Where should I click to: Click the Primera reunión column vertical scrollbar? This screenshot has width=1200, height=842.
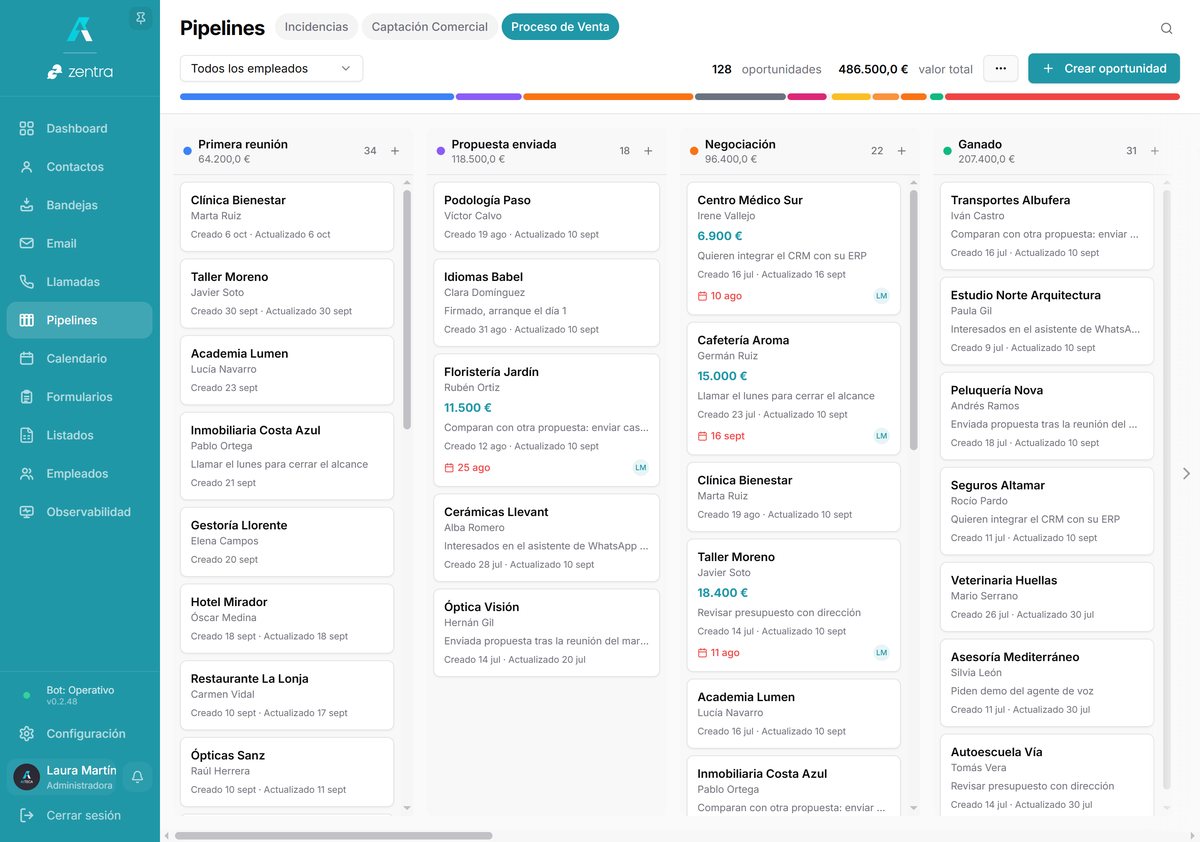pos(407,310)
